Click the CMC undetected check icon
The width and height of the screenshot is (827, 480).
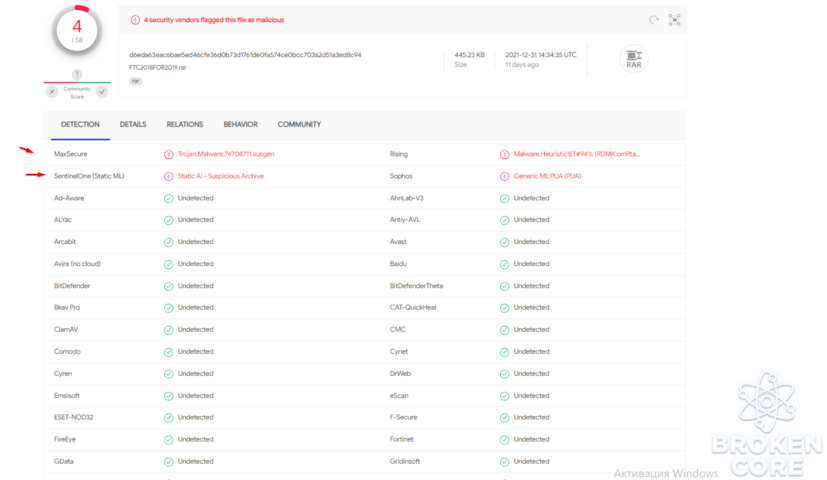click(x=504, y=330)
